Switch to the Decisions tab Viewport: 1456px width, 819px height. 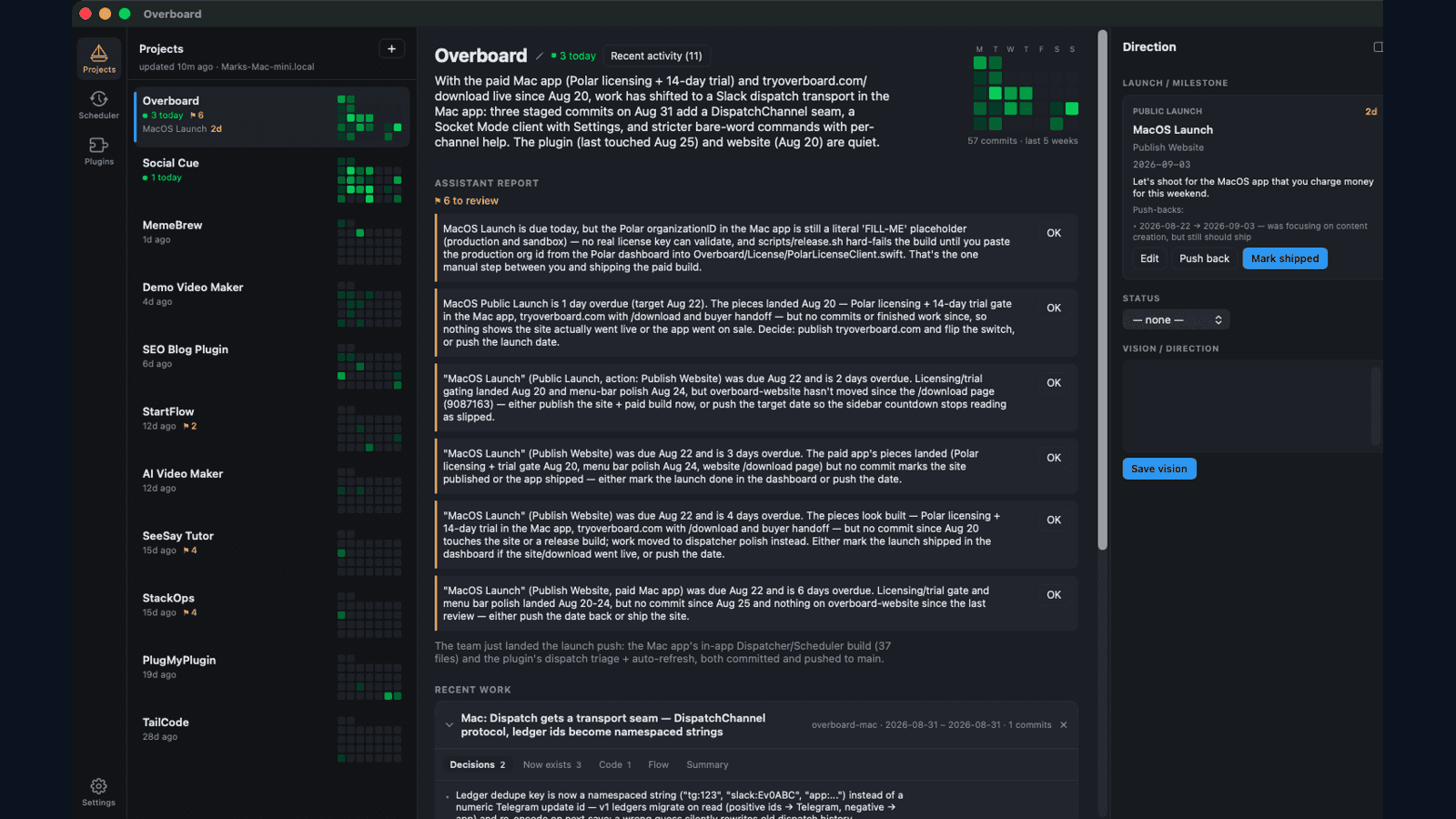477,765
